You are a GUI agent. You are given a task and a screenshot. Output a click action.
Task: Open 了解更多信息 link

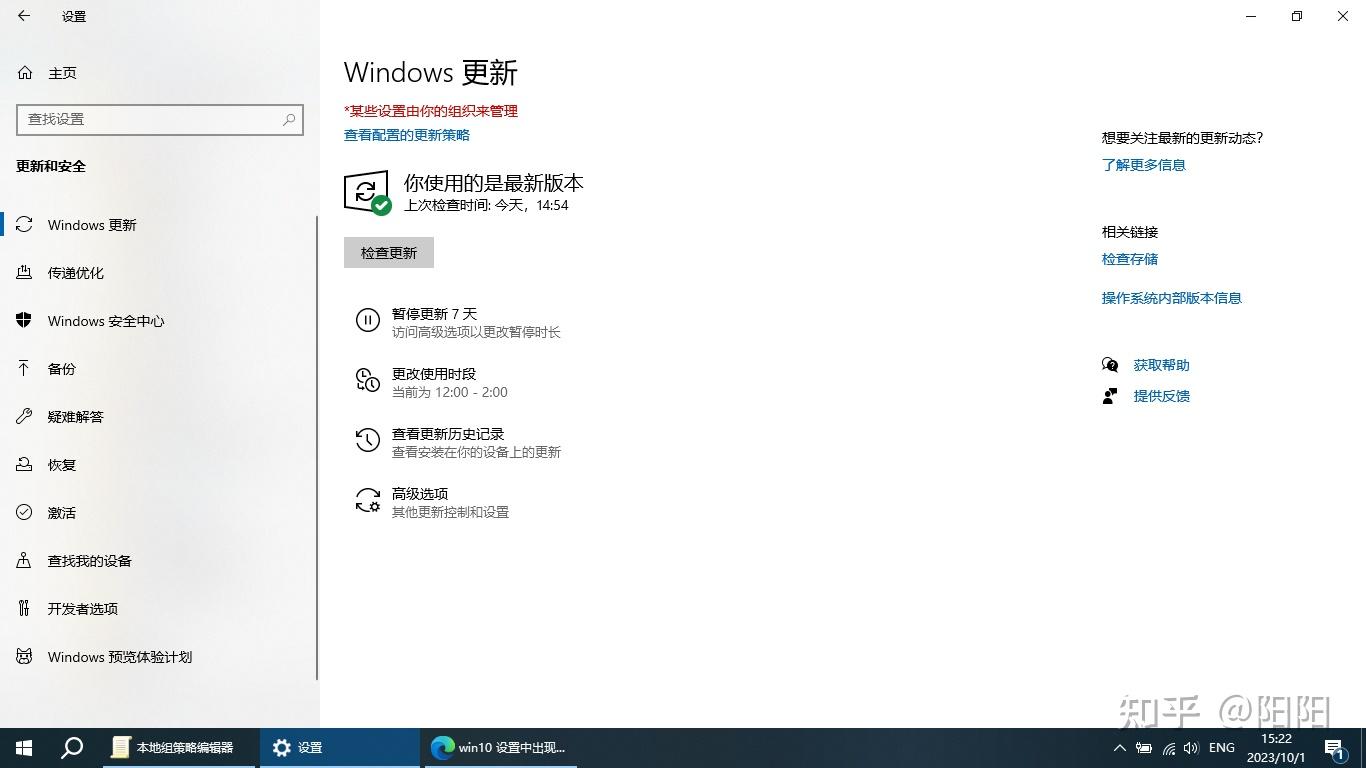(x=1144, y=165)
